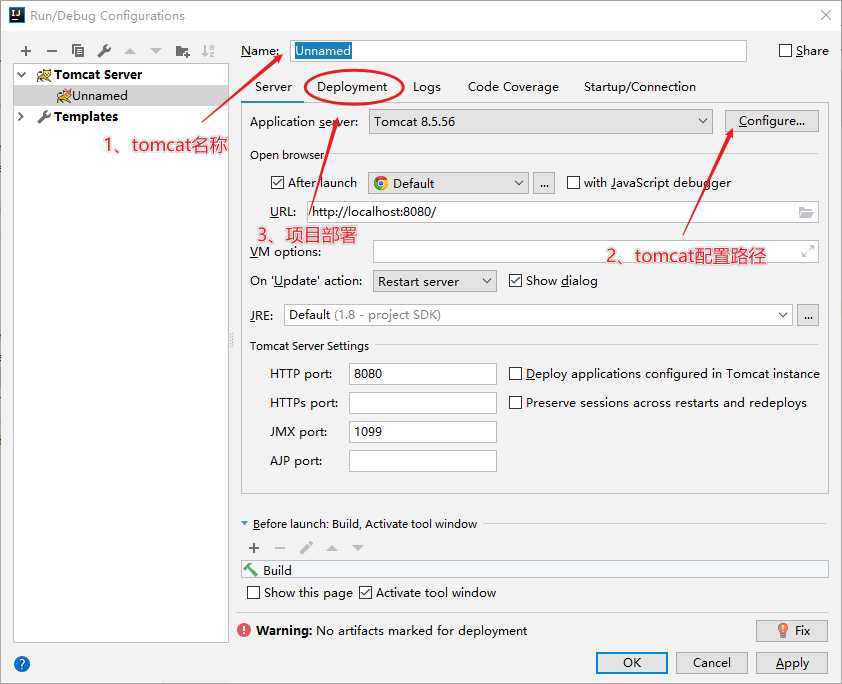842x684 pixels.
Task: Open browser Default dropdown
Action: [448, 183]
